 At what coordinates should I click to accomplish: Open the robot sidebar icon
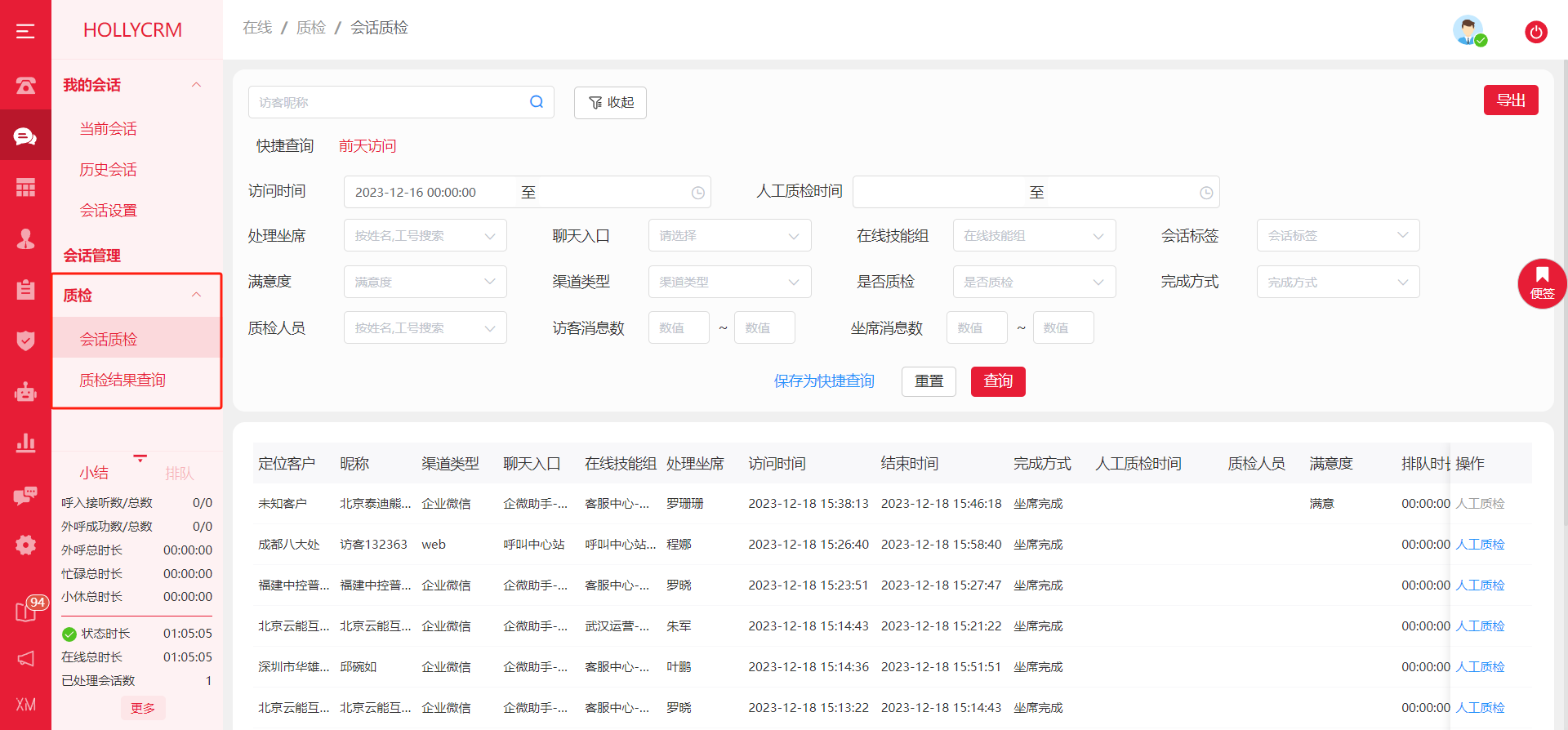coord(25,392)
